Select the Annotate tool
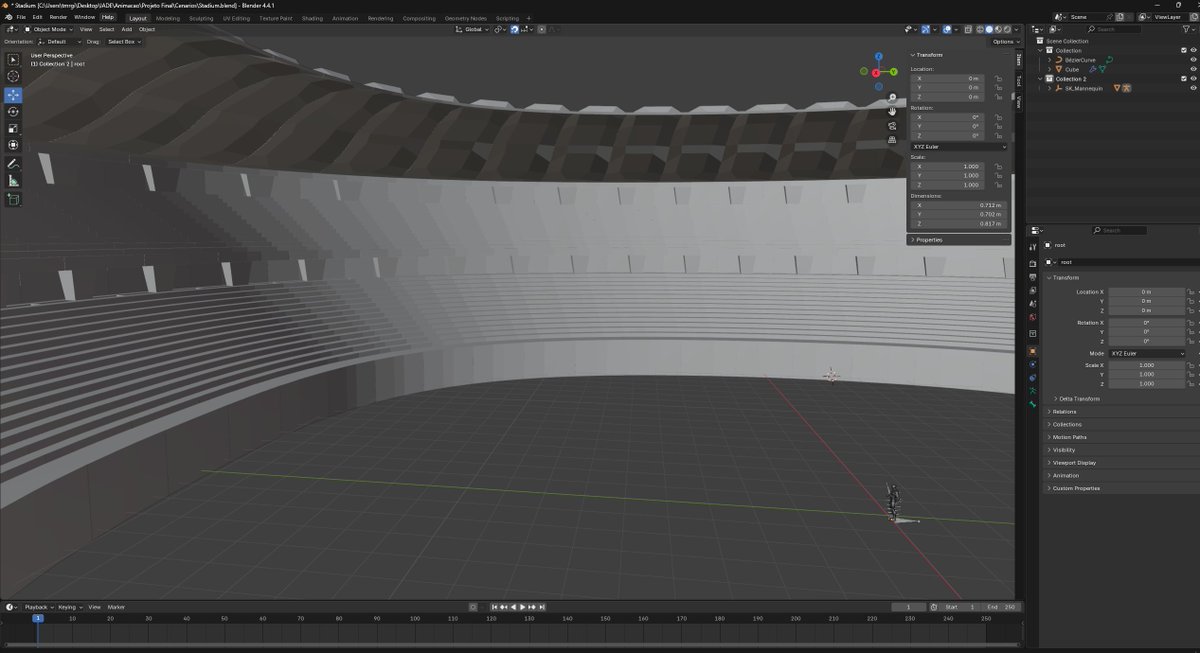1200x653 pixels. pyautogui.click(x=13, y=163)
